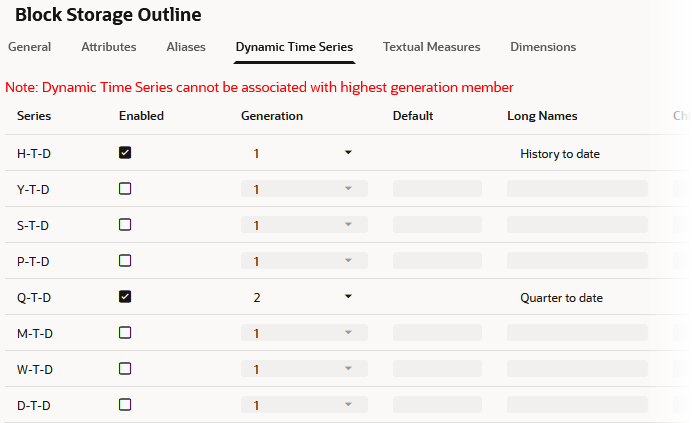Enable the P-T-D series checkbox
Viewport: 692px width, 423px height.
[125, 261]
